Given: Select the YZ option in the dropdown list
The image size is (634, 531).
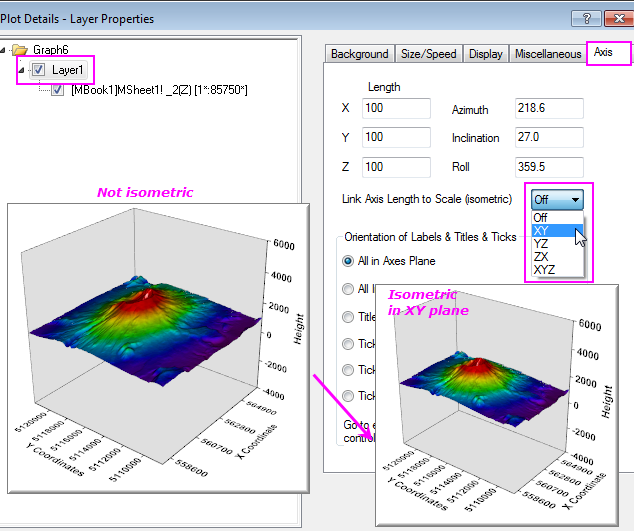Looking at the screenshot, I should click(541, 243).
